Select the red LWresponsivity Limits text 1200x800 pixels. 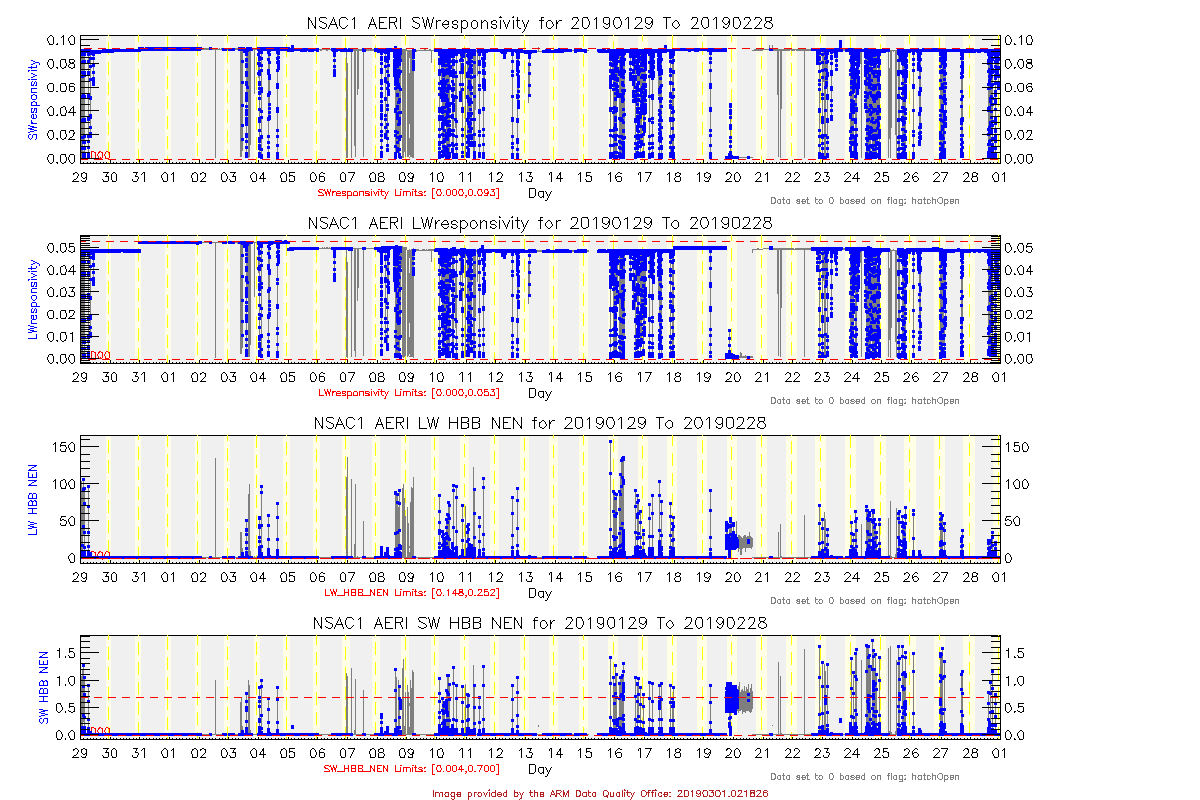(x=408, y=392)
